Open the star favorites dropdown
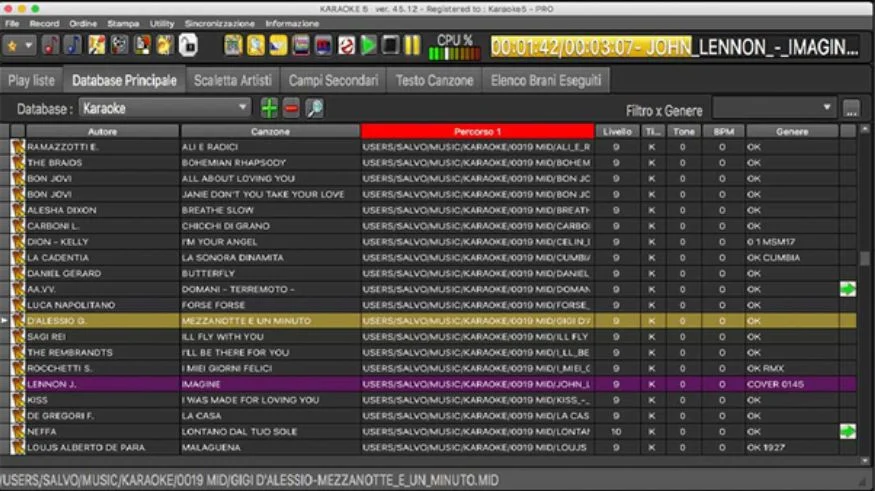This screenshot has height=491, width=875. click(20, 45)
